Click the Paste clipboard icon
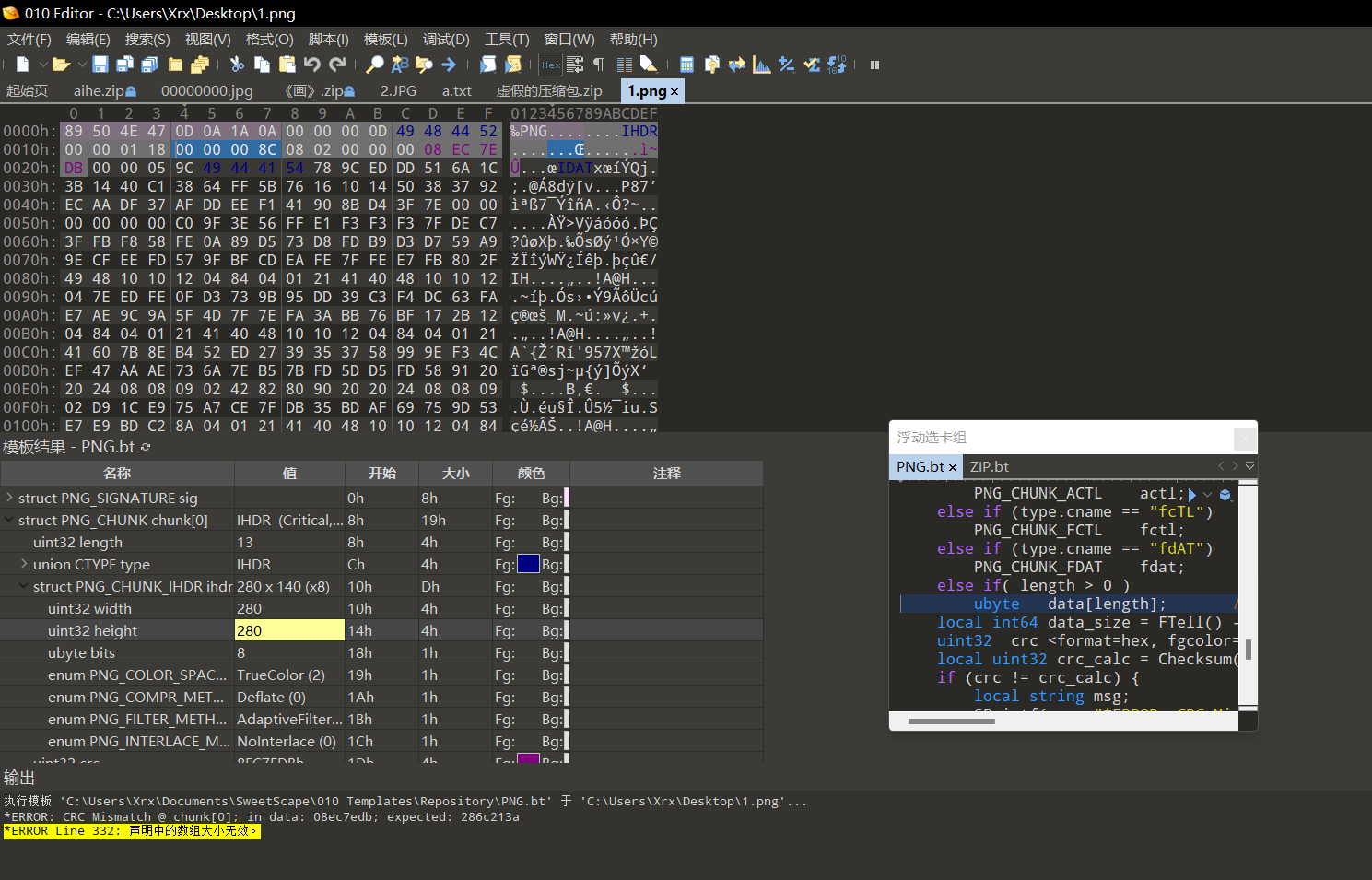Image resolution: width=1372 pixels, height=880 pixels. (x=287, y=65)
